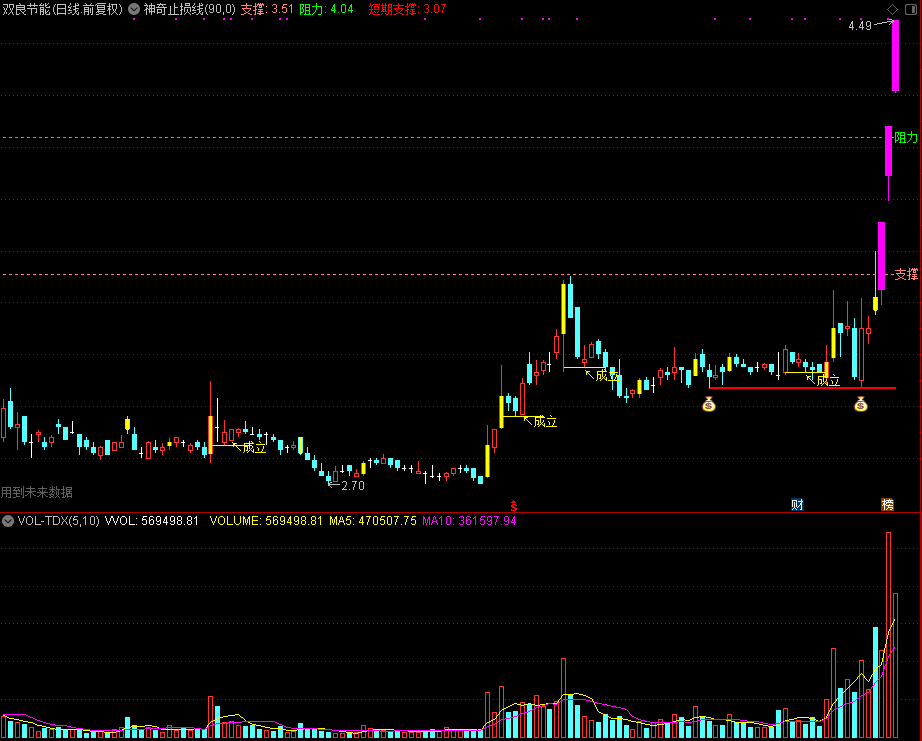Click the magenta MA10 value label
Screen dimensions: 922x741
click(469, 521)
